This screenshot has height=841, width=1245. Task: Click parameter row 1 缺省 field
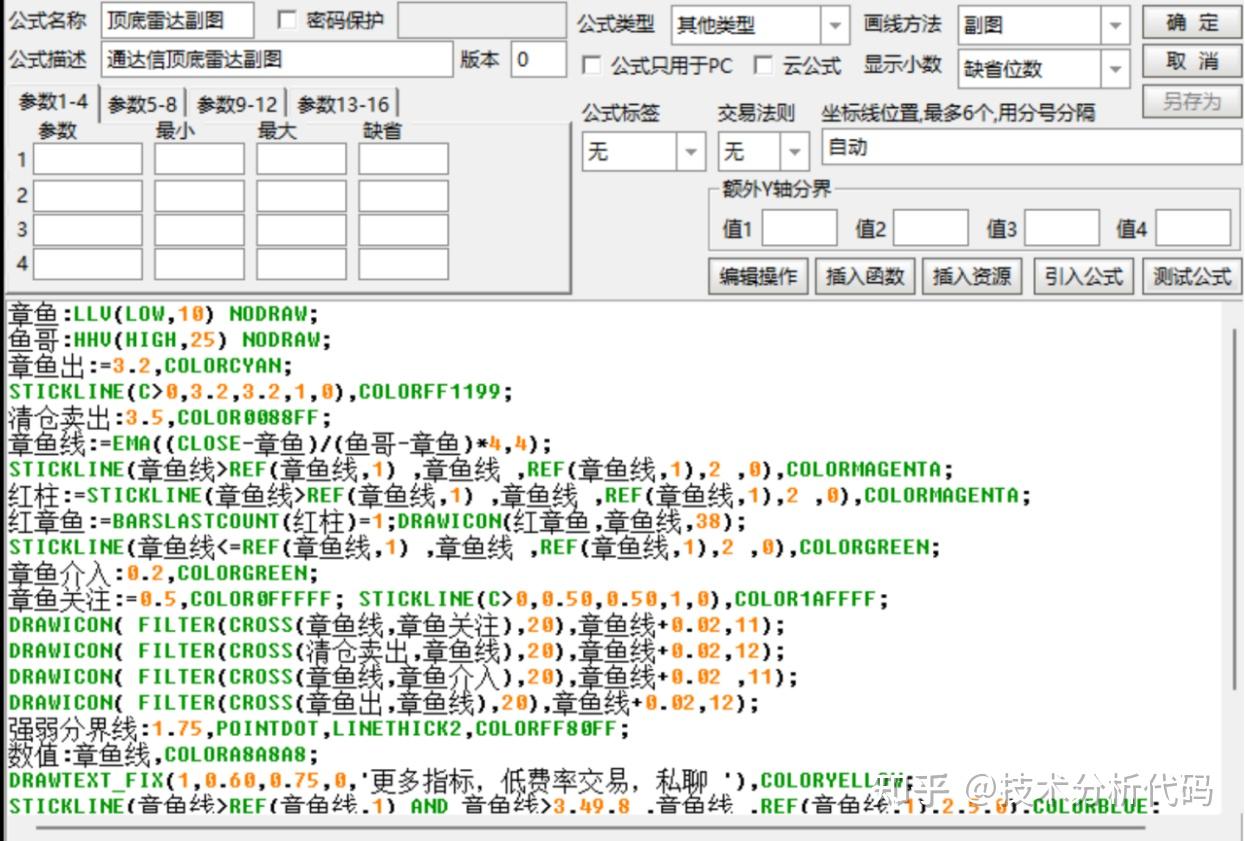[x=403, y=159]
